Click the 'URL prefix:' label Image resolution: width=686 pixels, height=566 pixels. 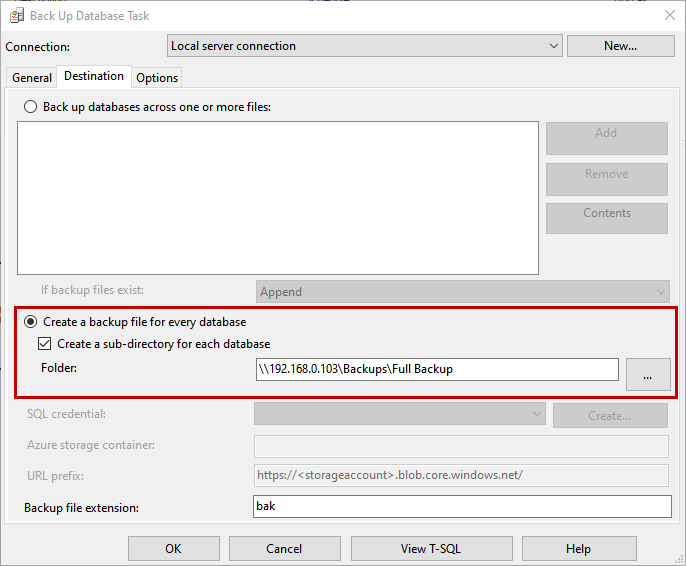(x=56, y=476)
